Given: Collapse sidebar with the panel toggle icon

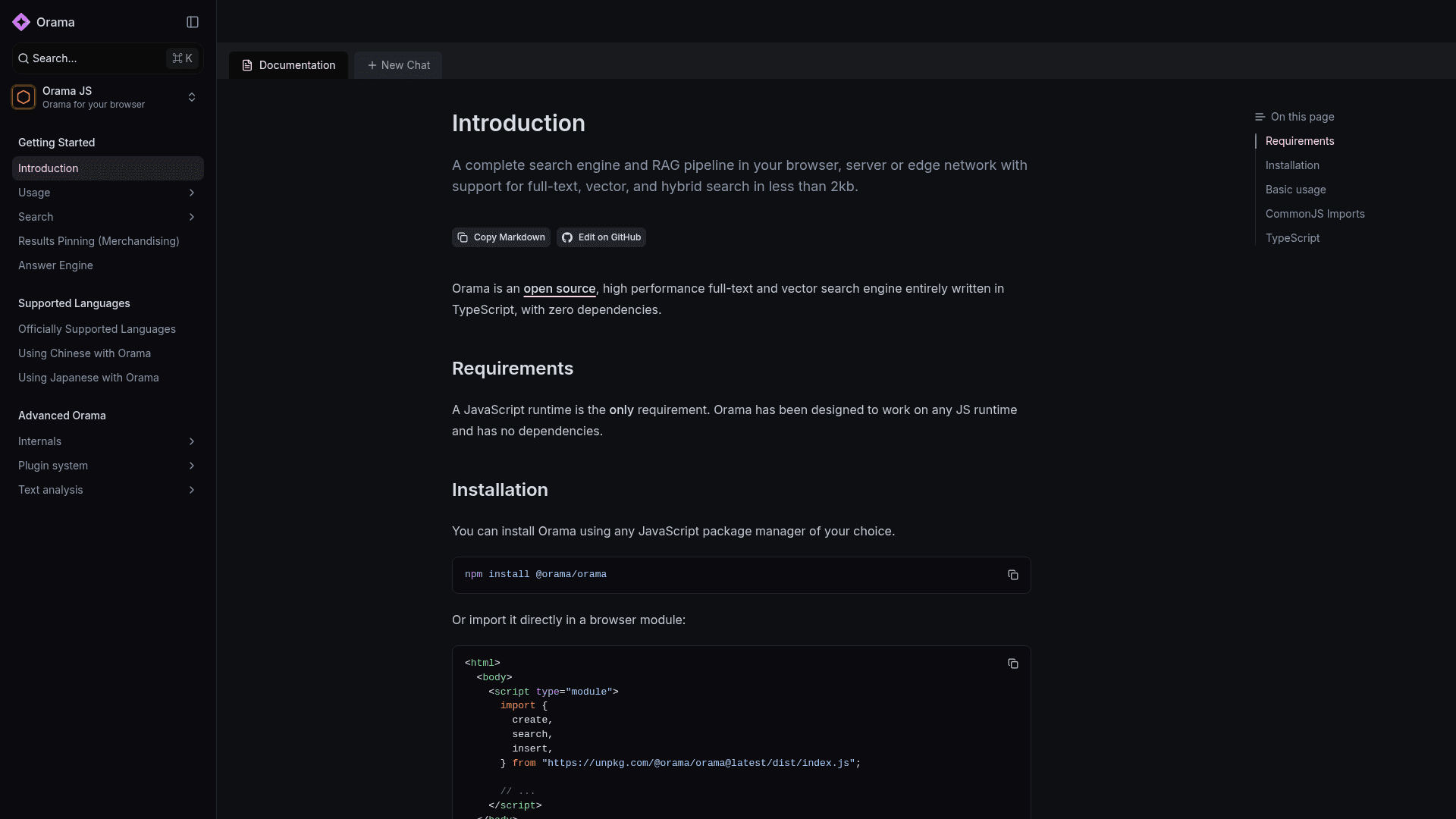Looking at the screenshot, I should [x=193, y=22].
